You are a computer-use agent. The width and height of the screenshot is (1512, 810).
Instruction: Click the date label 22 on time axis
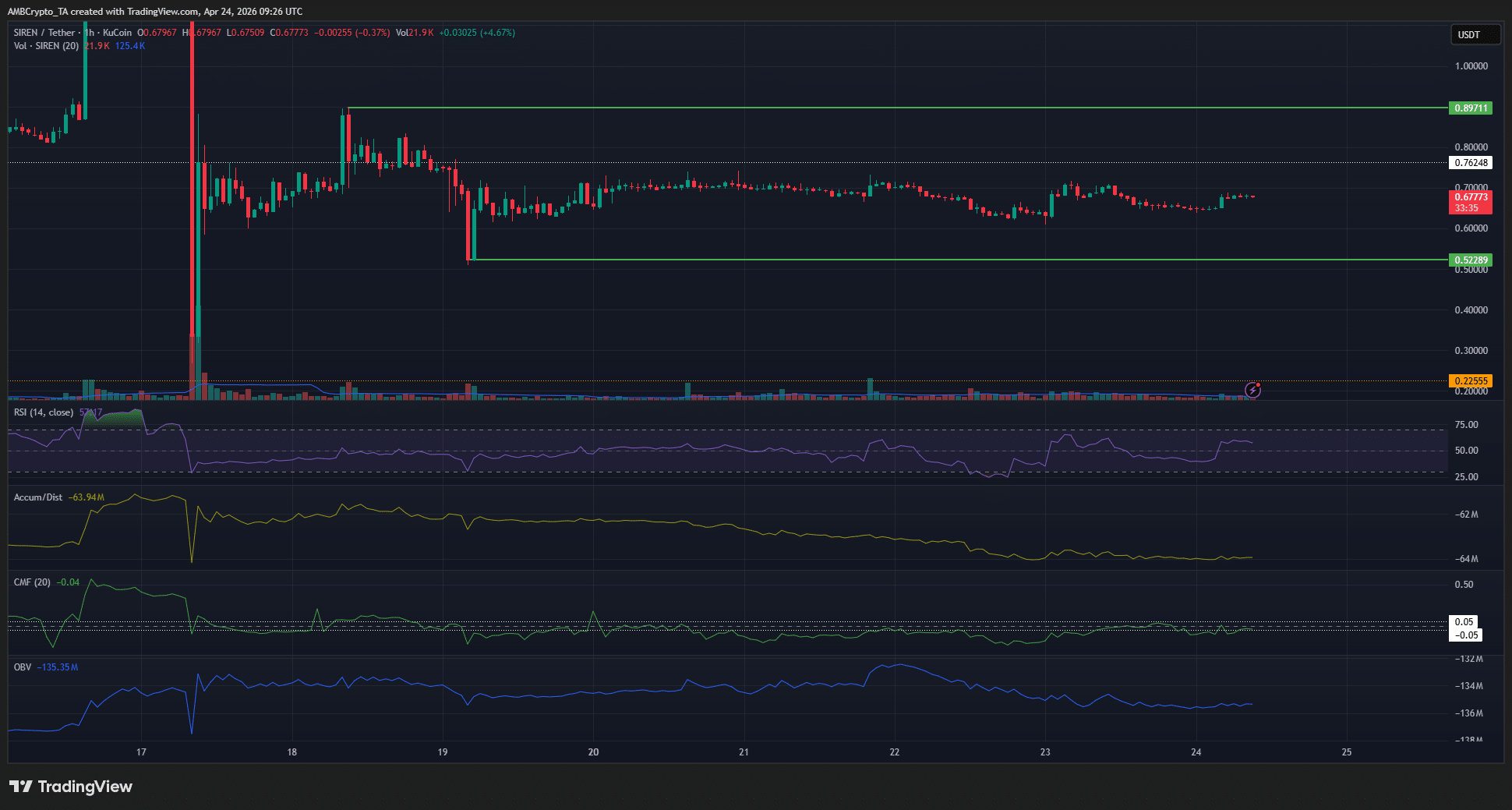[895, 752]
